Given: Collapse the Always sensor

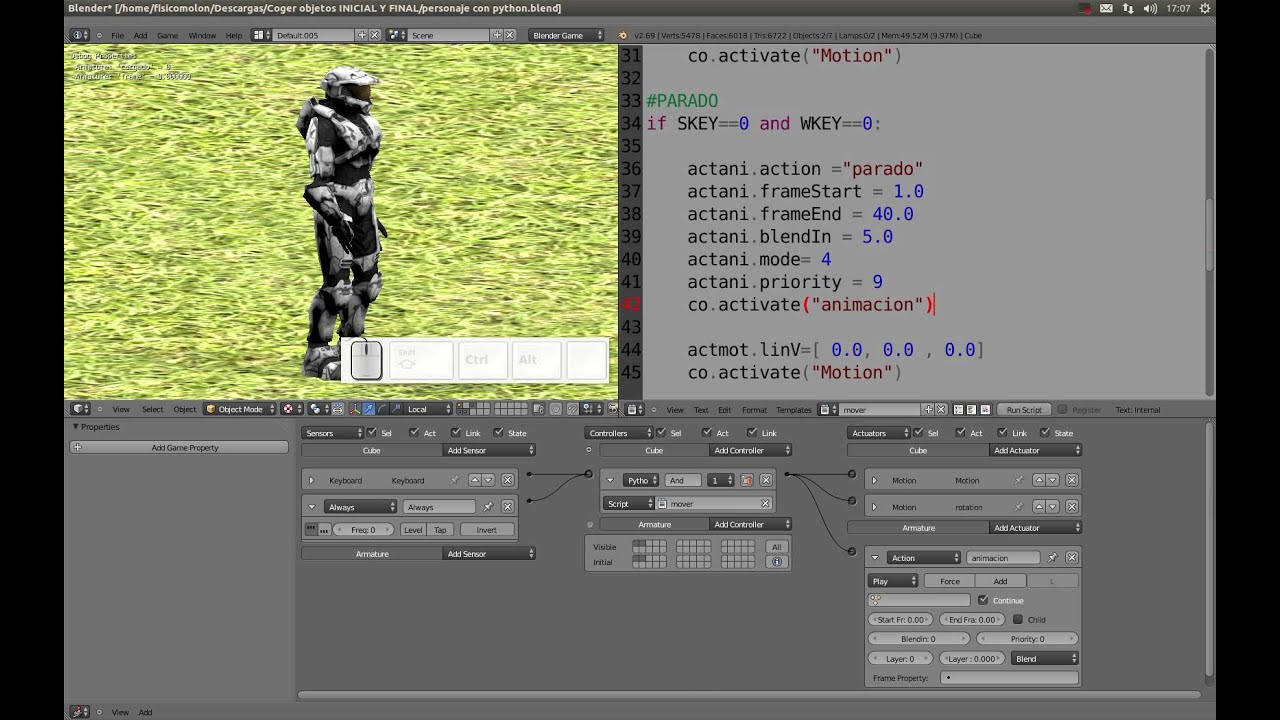Looking at the screenshot, I should (311, 507).
